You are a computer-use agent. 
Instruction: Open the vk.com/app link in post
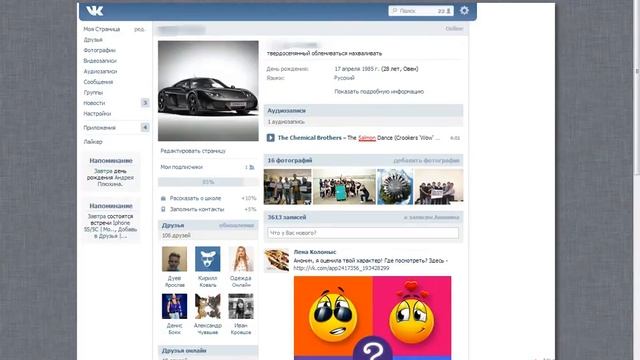coord(341,268)
